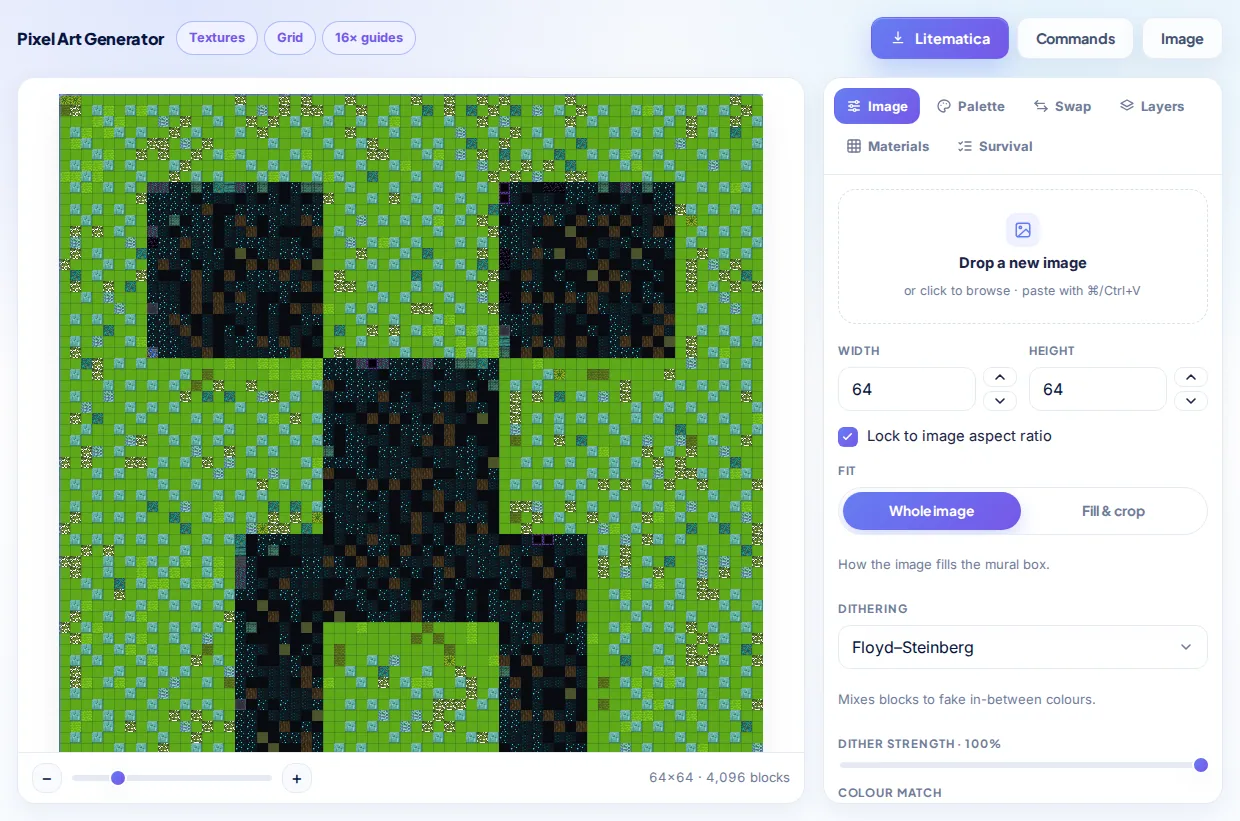This screenshot has width=1240, height=821.
Task: Open the Floyd–Steinberg dithering dropdown
Action: [1023, 647]
